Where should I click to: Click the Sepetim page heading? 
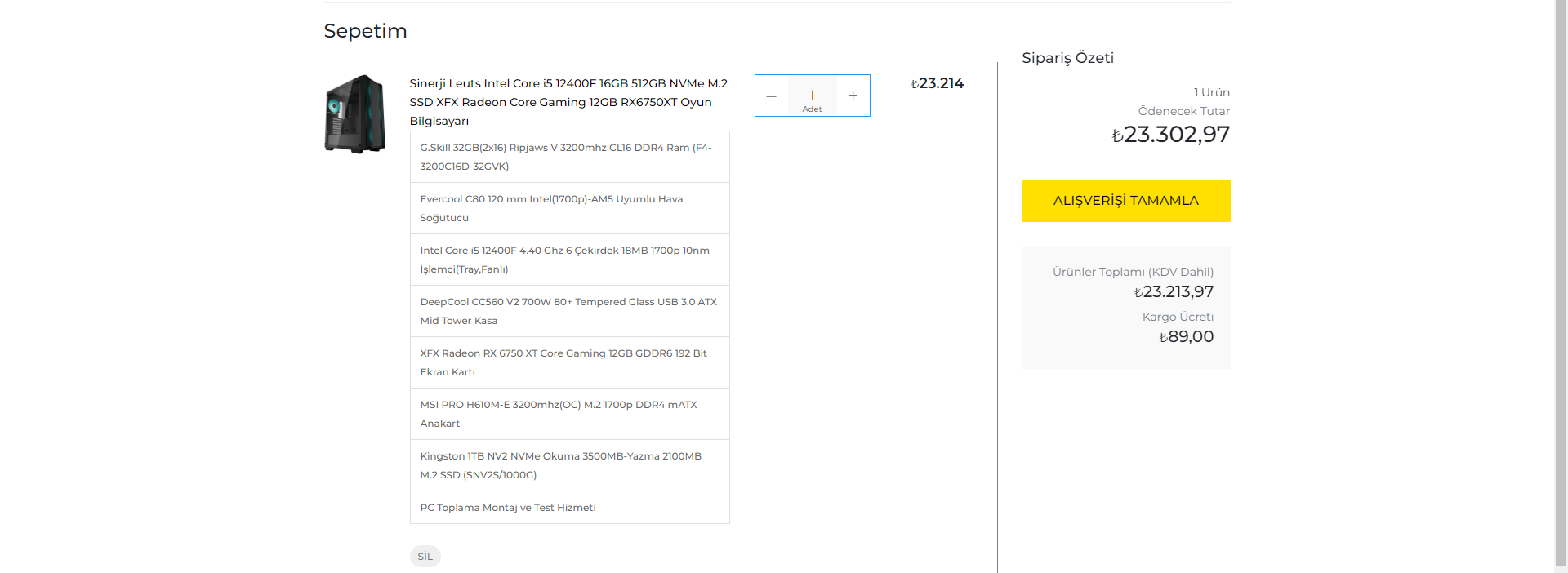tap(365, 31)
